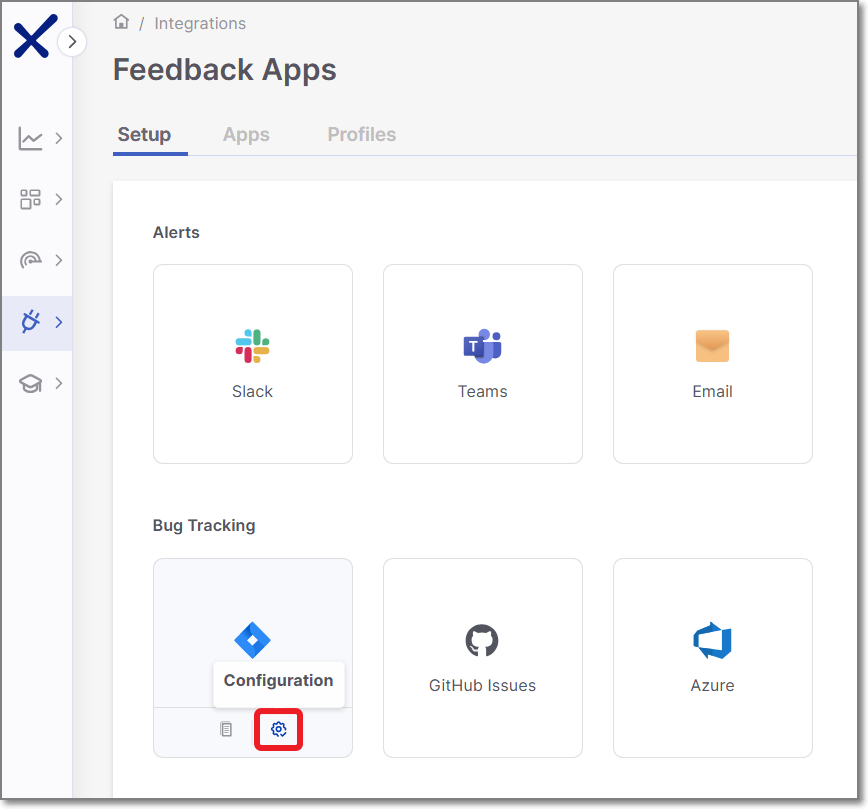Select the Azure bug tracking card
The width and height of the screenshot is (868, 809).
pyautogui.click(x=712, y=657)
